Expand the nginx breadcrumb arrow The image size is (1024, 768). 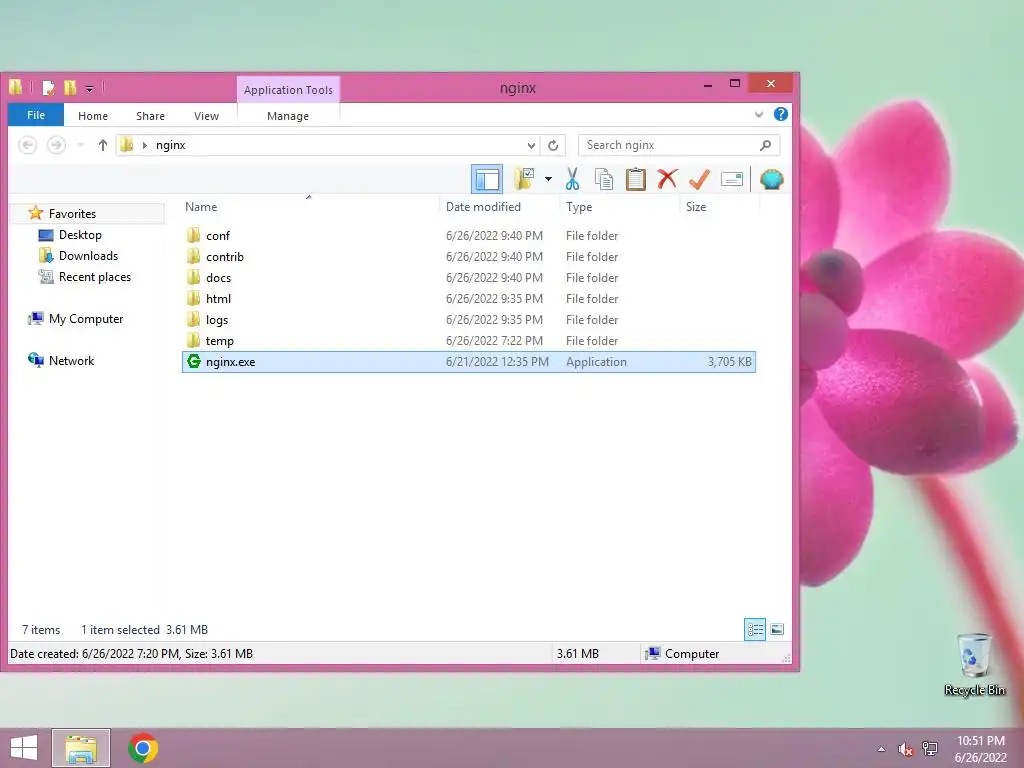click(x=144, y=145)
